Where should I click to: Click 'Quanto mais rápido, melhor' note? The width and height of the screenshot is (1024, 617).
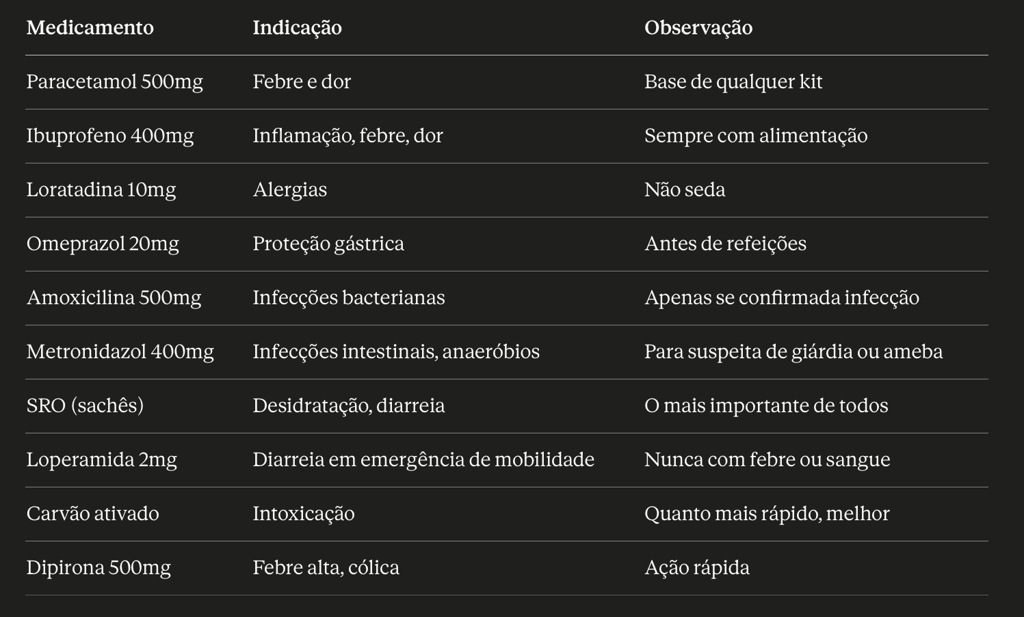tap(767, 514)
